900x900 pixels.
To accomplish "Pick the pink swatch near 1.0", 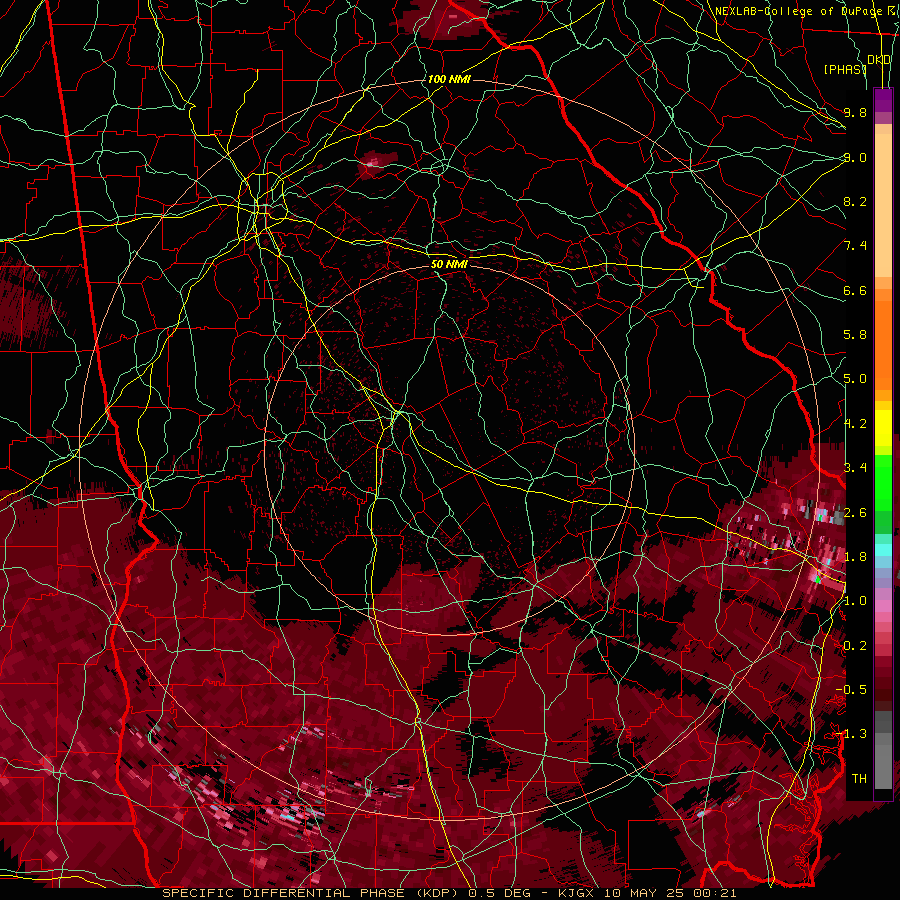I will pyautogui.click(x=883, y=606).
